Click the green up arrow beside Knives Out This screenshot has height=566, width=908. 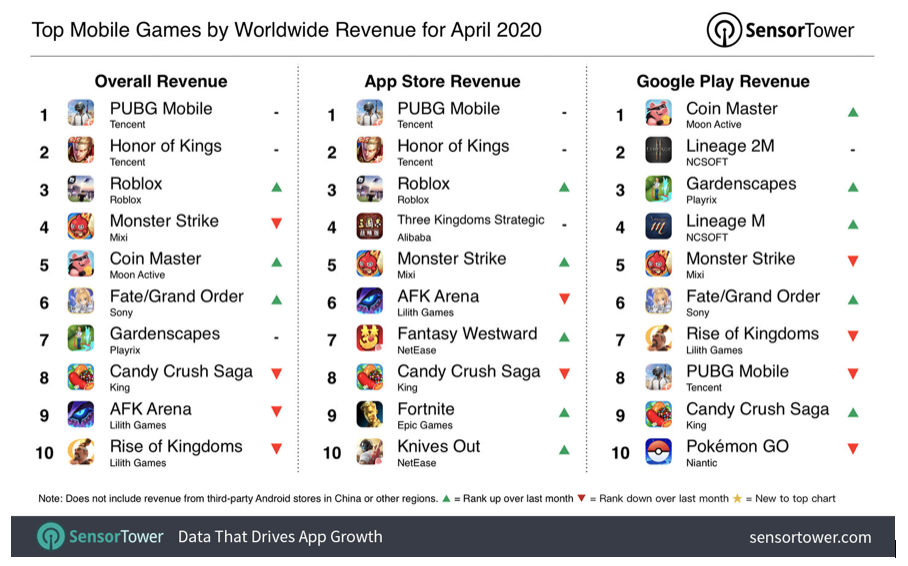(x=564, y=451)
